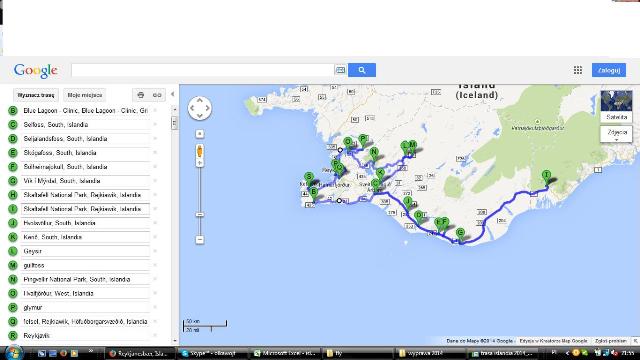The width and height of the screenshot is (640, 360).
Task: Click the Hvolsvöllur, South, Islandia field
Action: pyautogui.click(x=86, y=223)
